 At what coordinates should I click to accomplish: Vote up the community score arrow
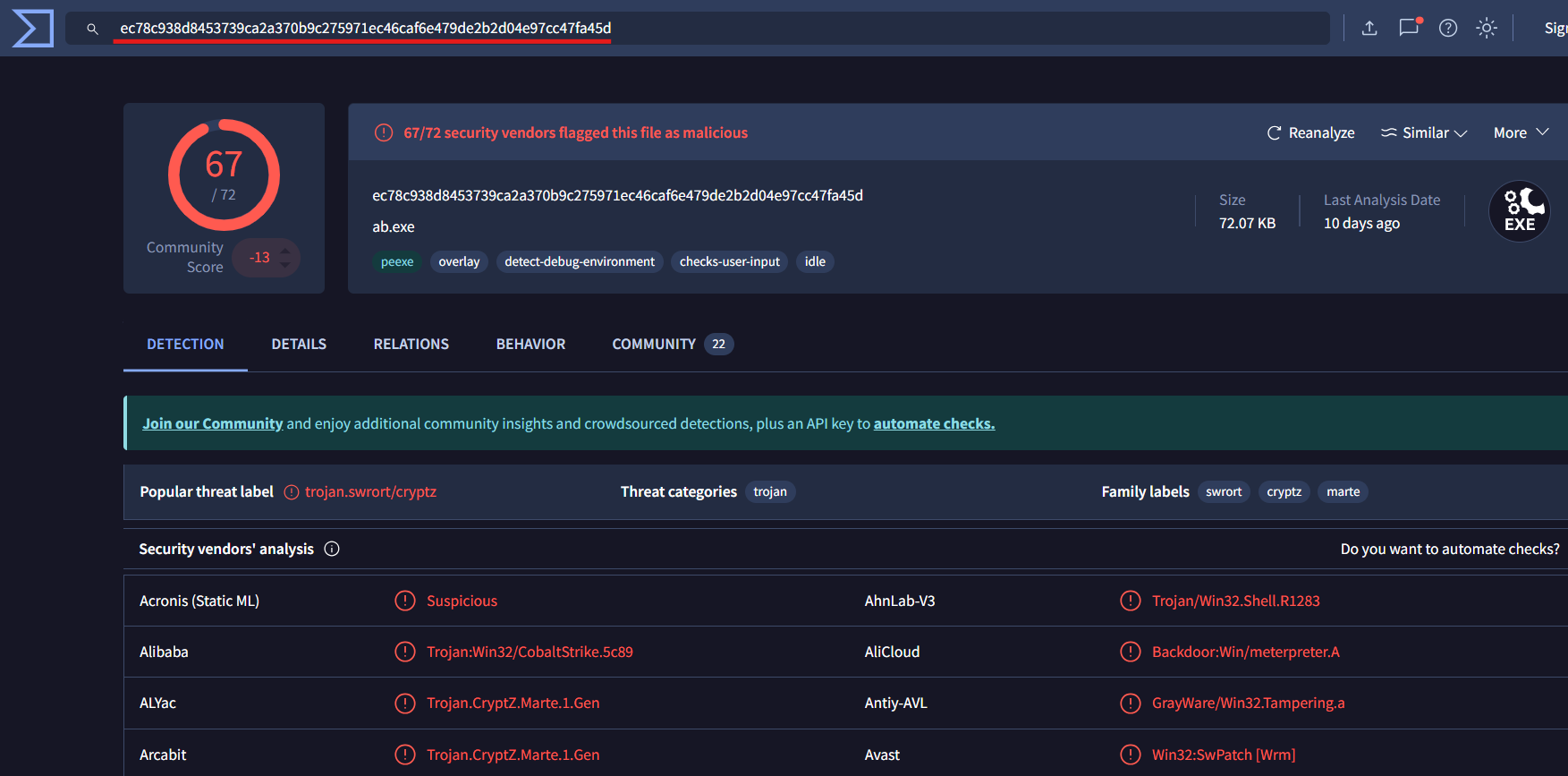pos(285,251)
